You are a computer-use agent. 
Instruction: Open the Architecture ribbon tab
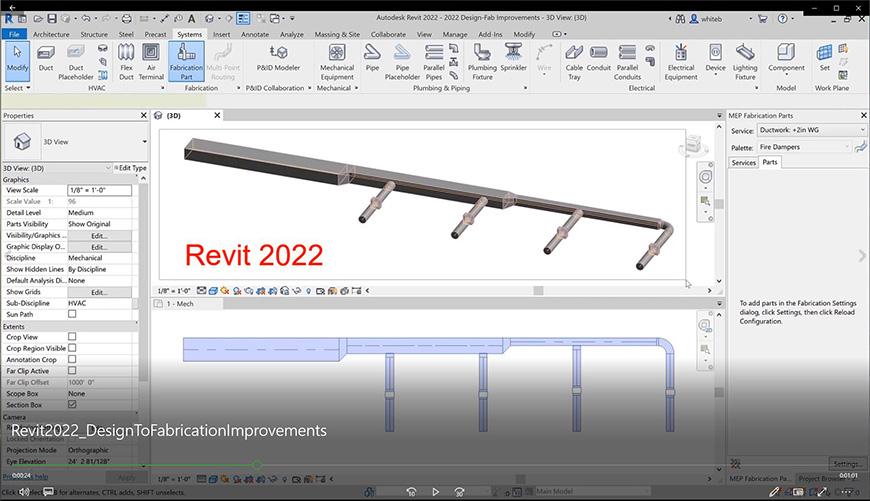(51, 34)
